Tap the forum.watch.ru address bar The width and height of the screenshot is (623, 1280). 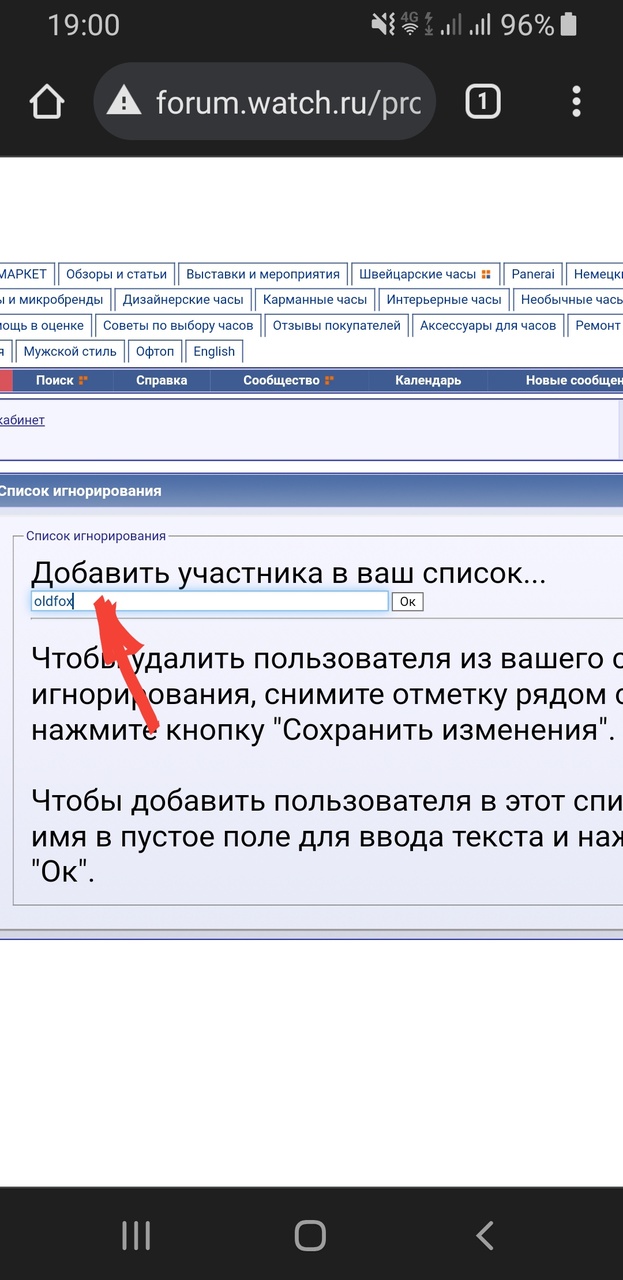click(288, 101)
